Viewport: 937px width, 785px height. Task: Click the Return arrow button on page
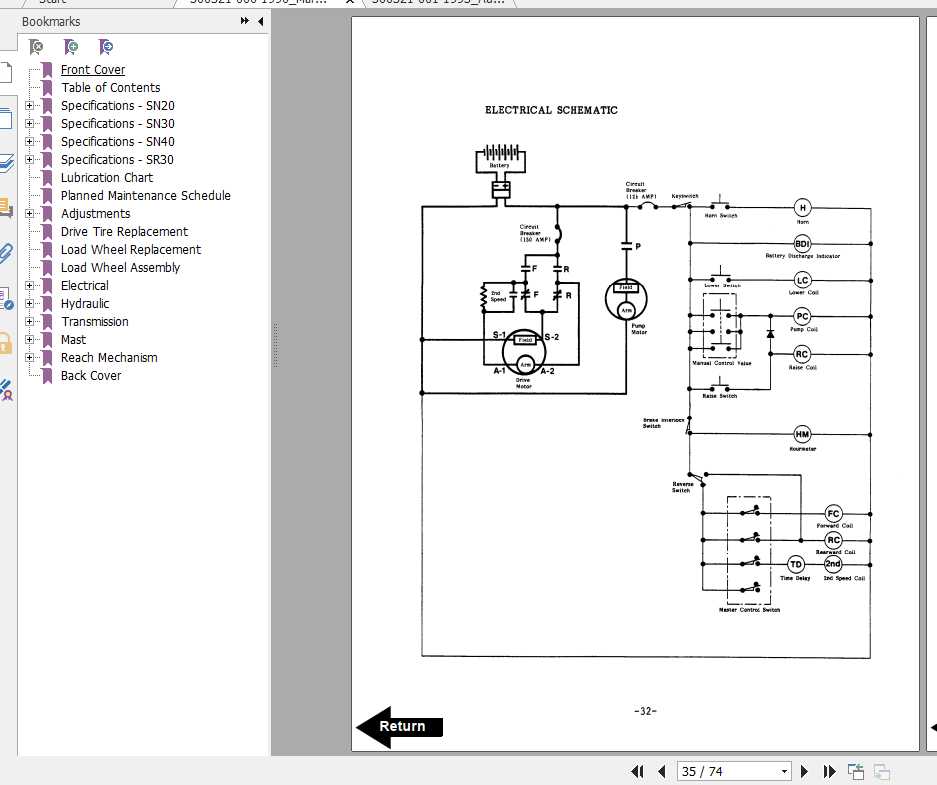click(x=399, y=726)
